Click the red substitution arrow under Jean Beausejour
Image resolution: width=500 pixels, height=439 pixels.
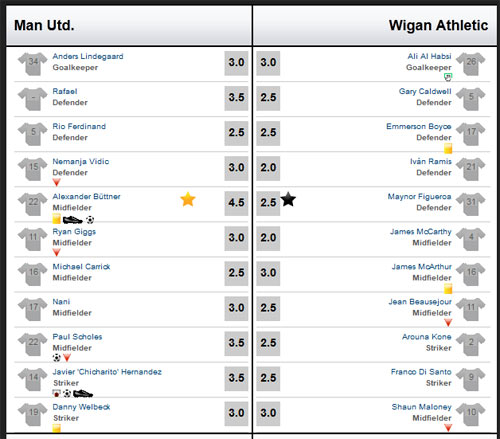448,322
